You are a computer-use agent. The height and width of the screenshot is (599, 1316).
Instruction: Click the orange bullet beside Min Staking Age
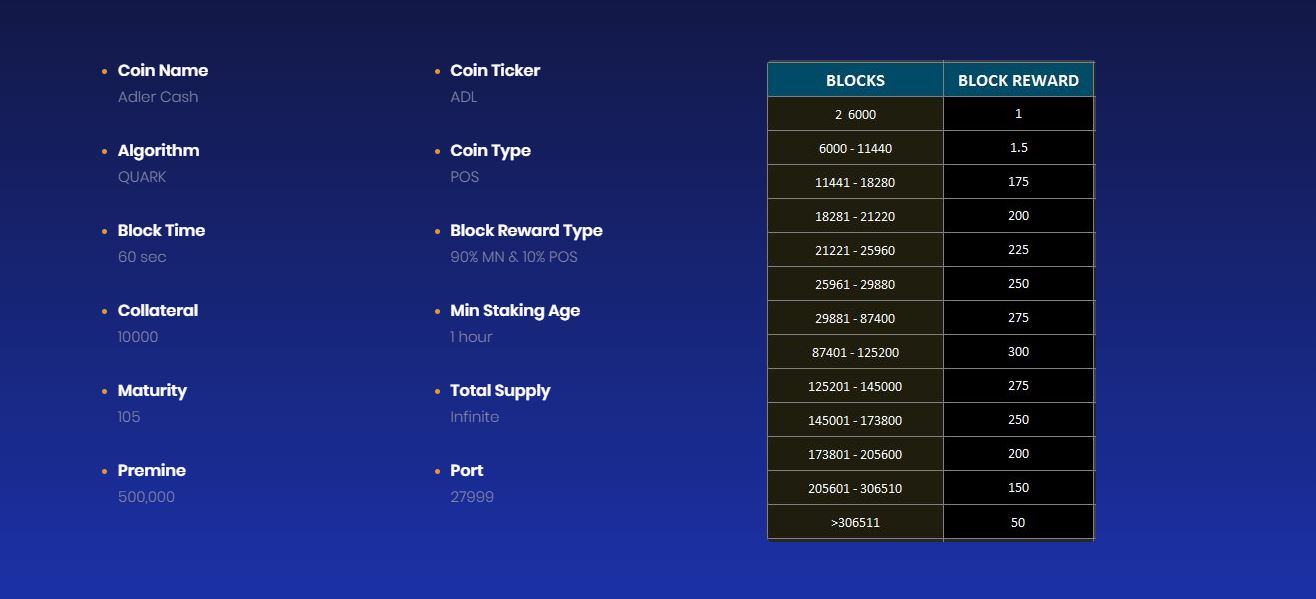point(437,311)
